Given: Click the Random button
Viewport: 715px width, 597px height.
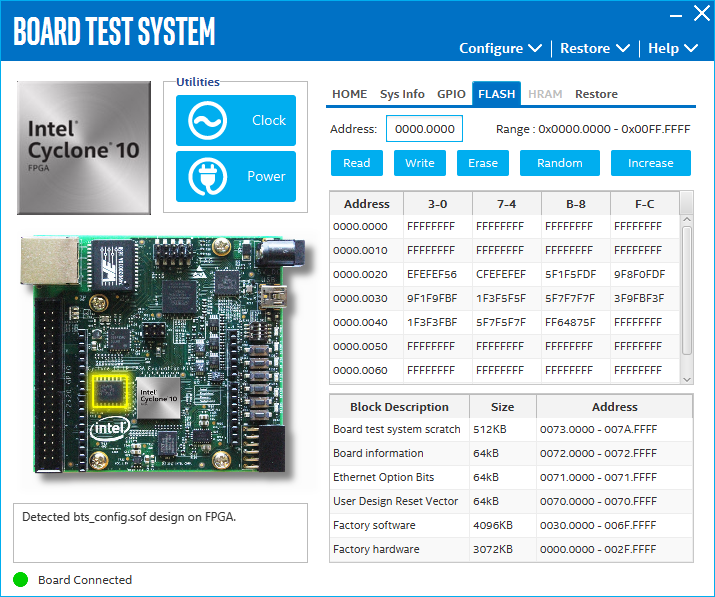Looking at the screenshot, I should [x=559, y=163].
